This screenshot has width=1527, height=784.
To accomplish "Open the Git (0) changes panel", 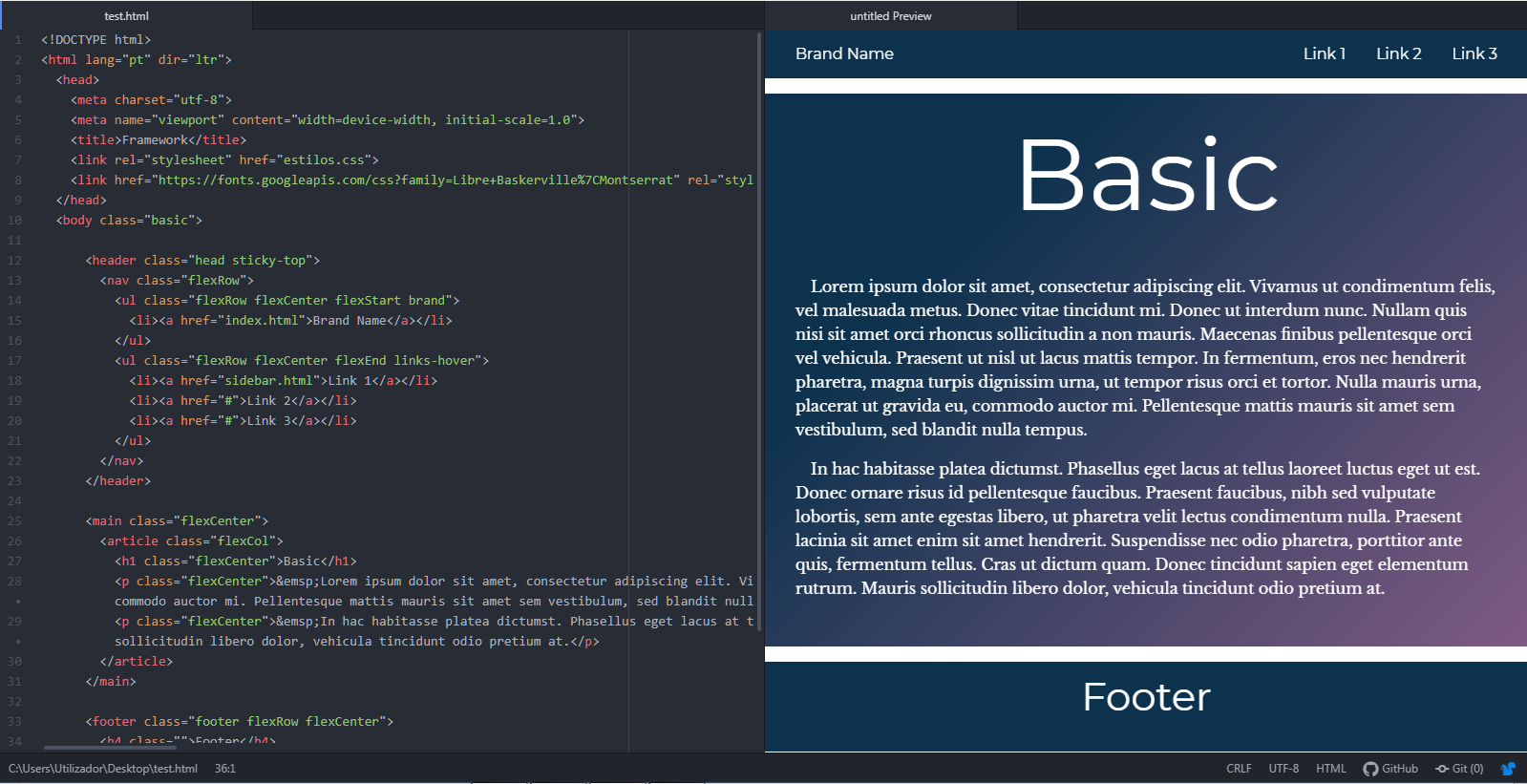I will tap(1459, 769).
